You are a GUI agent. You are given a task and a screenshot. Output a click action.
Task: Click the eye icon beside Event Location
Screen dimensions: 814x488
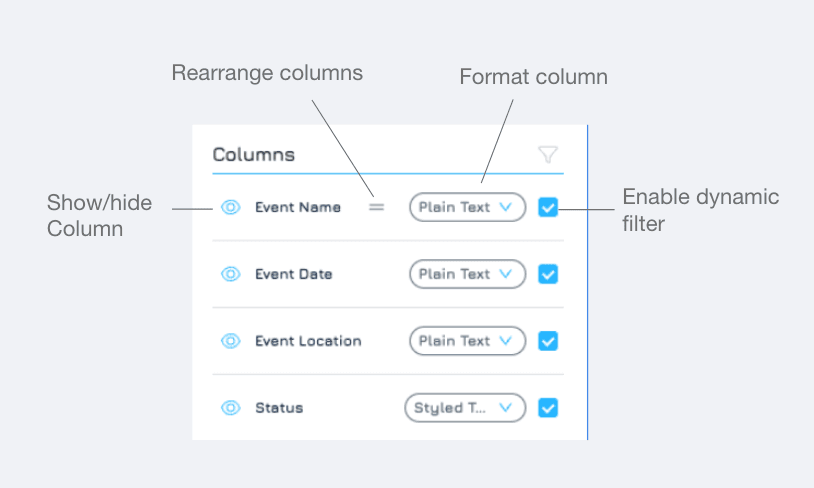230,341
